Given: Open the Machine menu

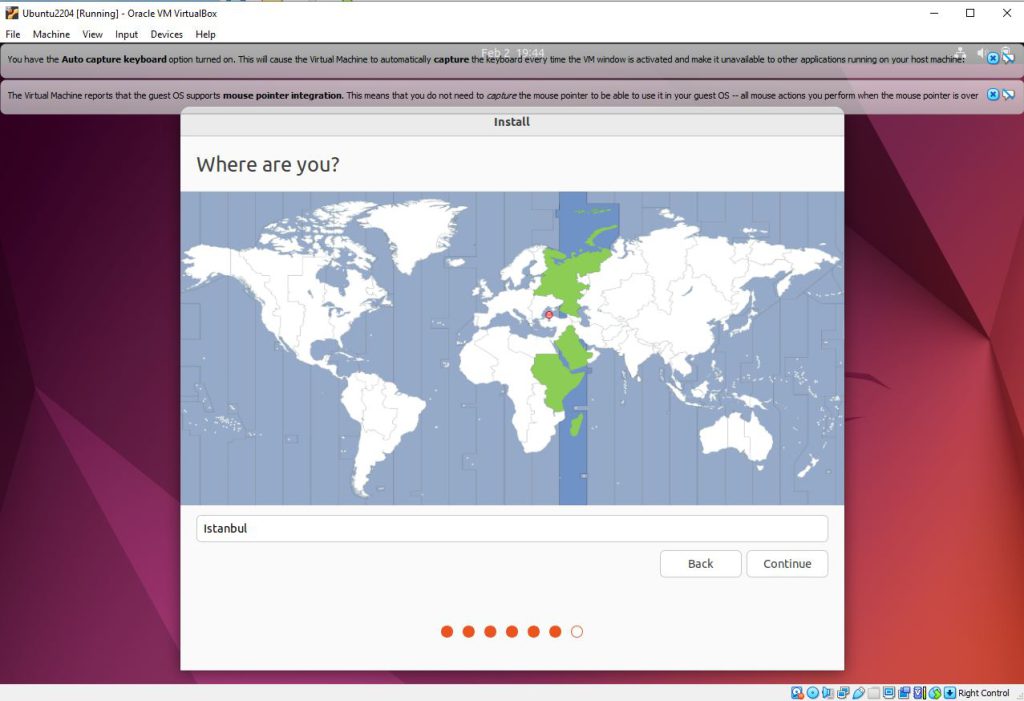Looking at the screenshot, I should (51, 34).
